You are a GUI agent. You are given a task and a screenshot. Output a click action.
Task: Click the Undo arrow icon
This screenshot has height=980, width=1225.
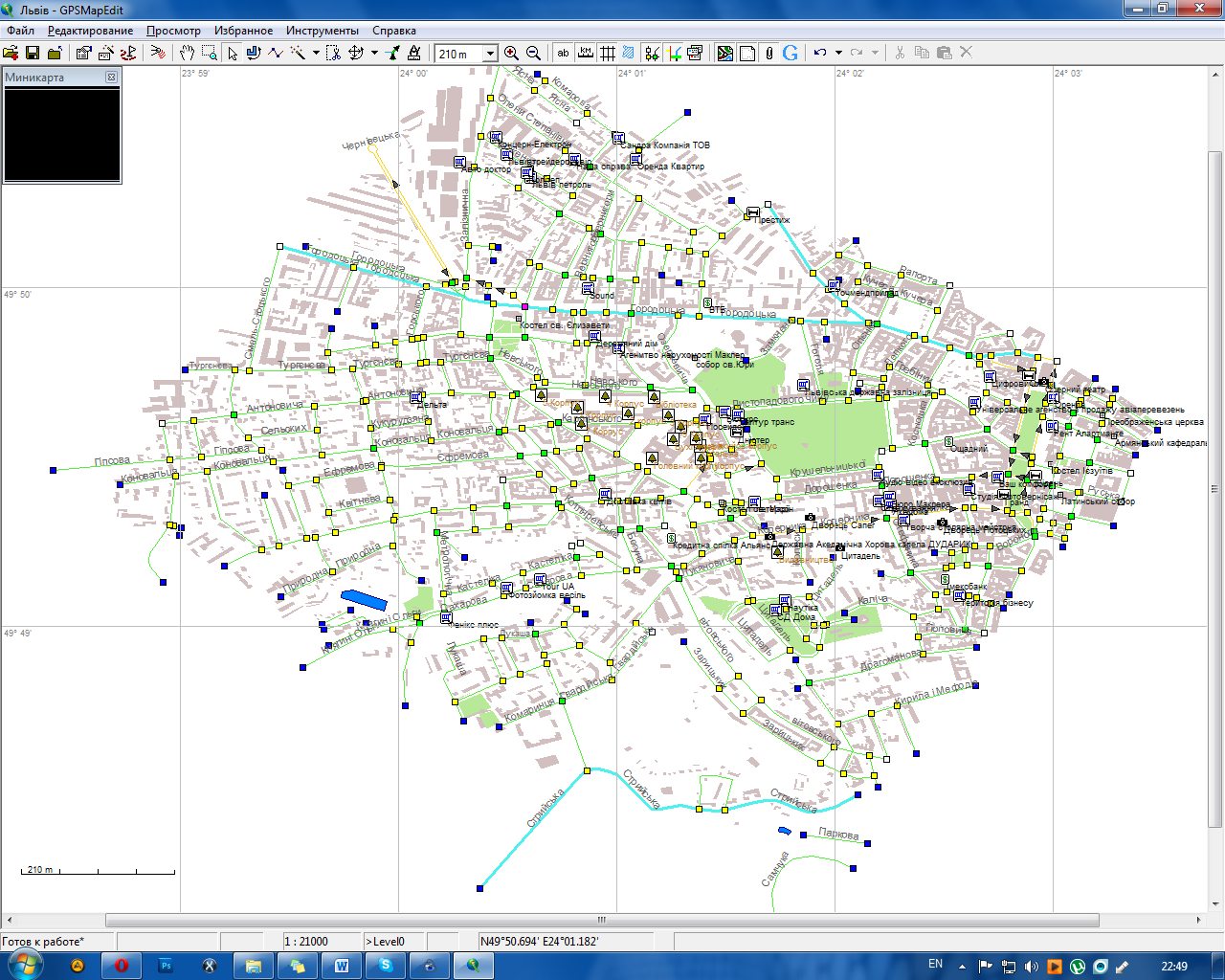tap(819, 54)
